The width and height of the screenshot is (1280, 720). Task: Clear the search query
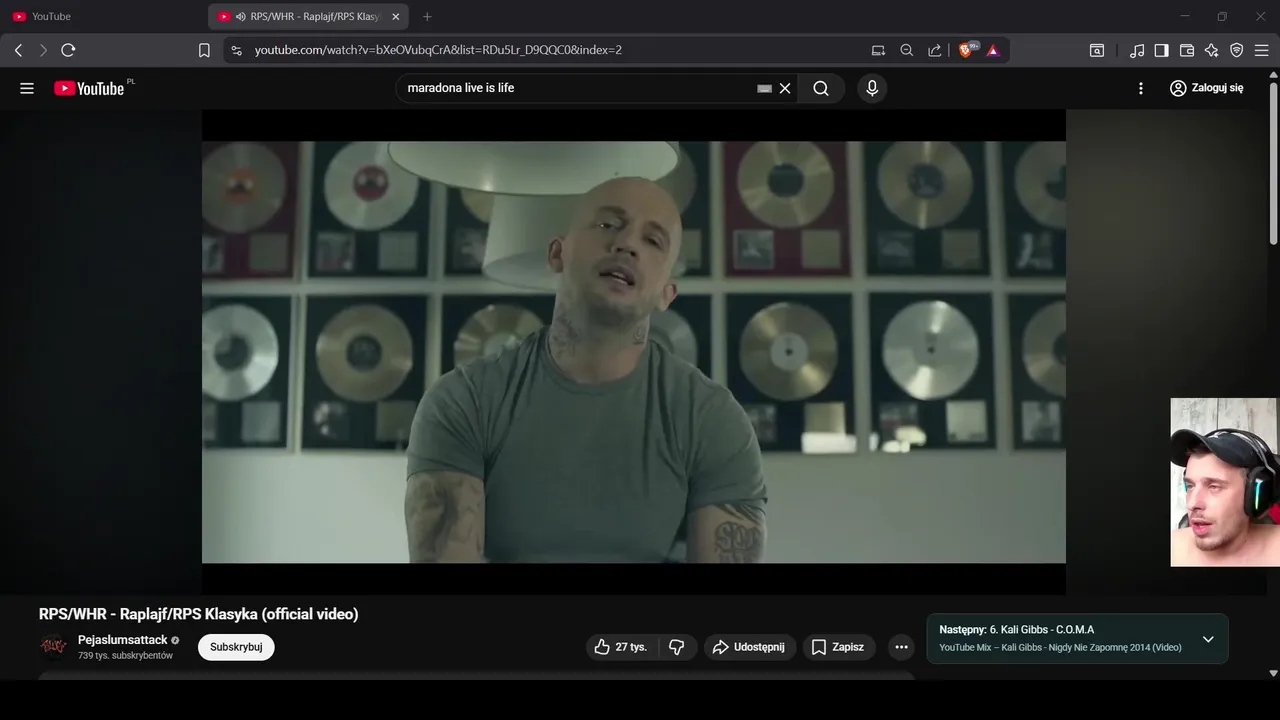coord(785,88)
